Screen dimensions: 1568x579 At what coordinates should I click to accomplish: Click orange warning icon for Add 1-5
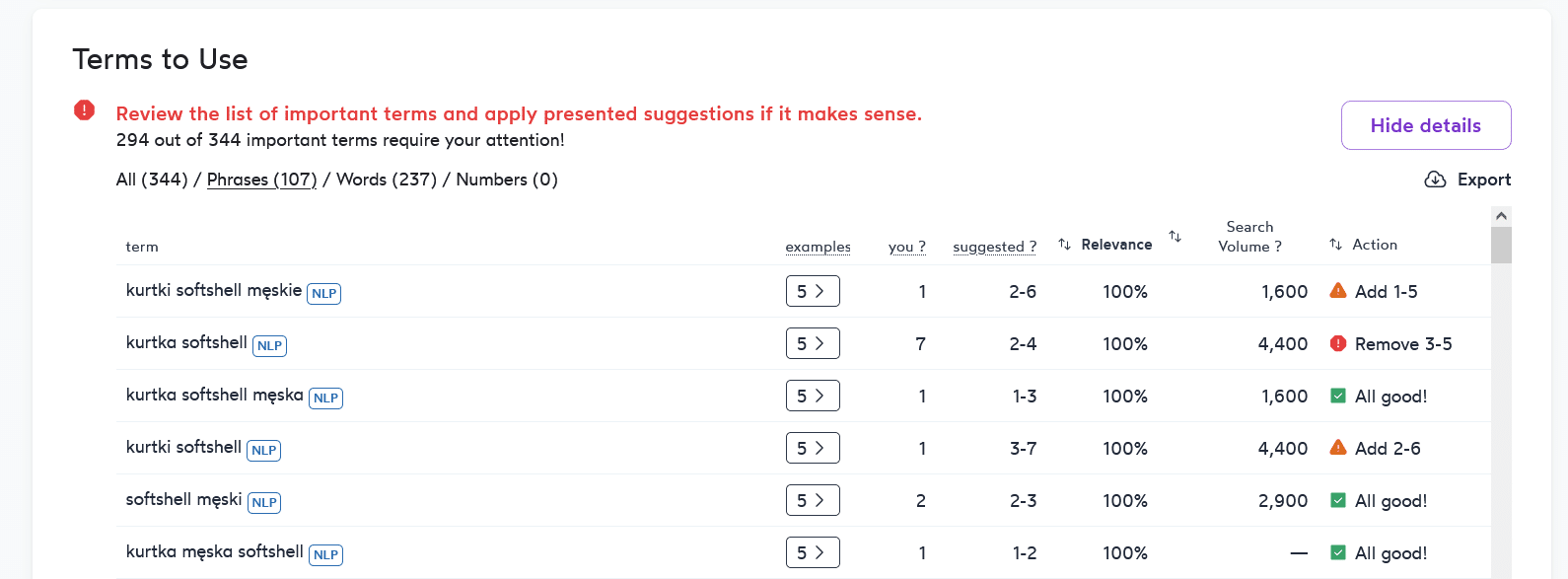pyautogui.click(x=1338, y=291)
